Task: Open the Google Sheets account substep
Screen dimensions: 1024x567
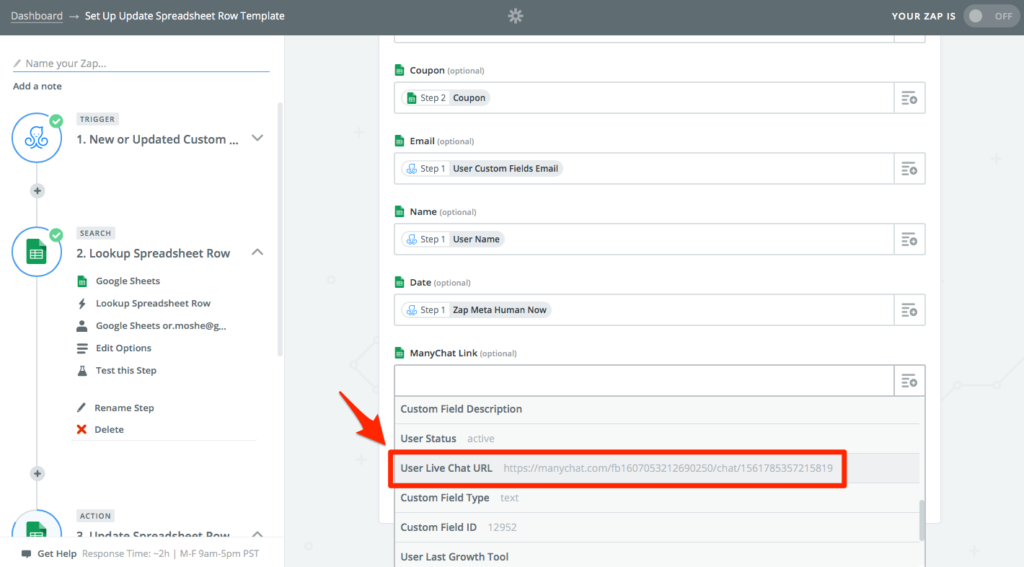Action: click(x=161, y=325)
